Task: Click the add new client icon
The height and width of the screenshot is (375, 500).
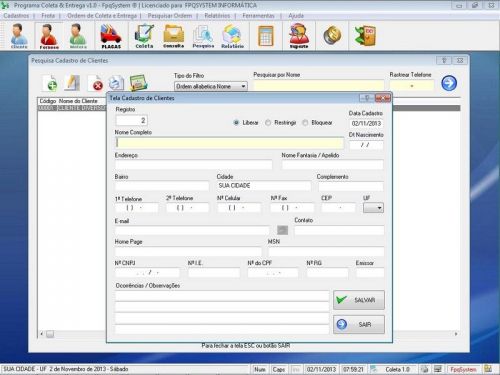Action: tap(51, 83)
